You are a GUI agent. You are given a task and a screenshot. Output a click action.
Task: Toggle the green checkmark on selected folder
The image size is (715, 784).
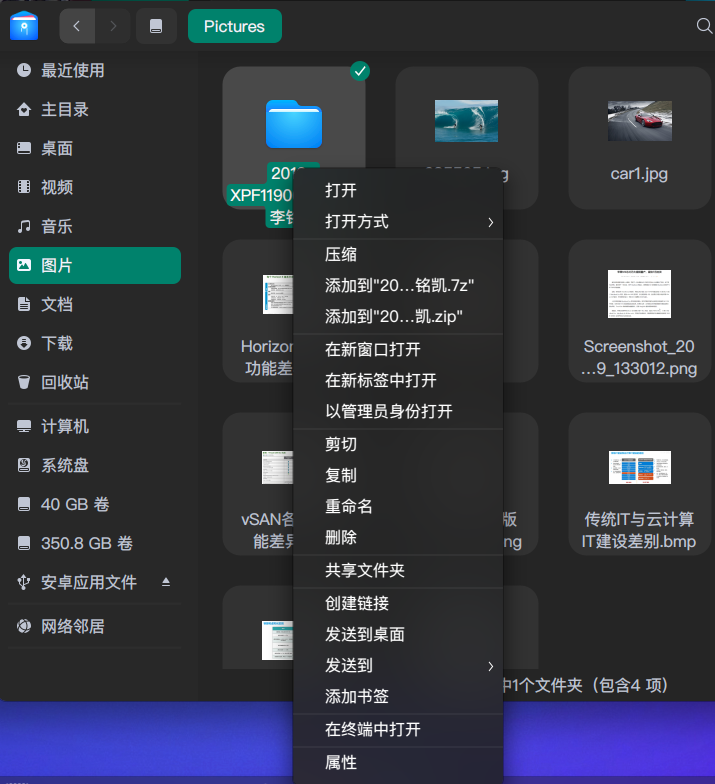360,72
